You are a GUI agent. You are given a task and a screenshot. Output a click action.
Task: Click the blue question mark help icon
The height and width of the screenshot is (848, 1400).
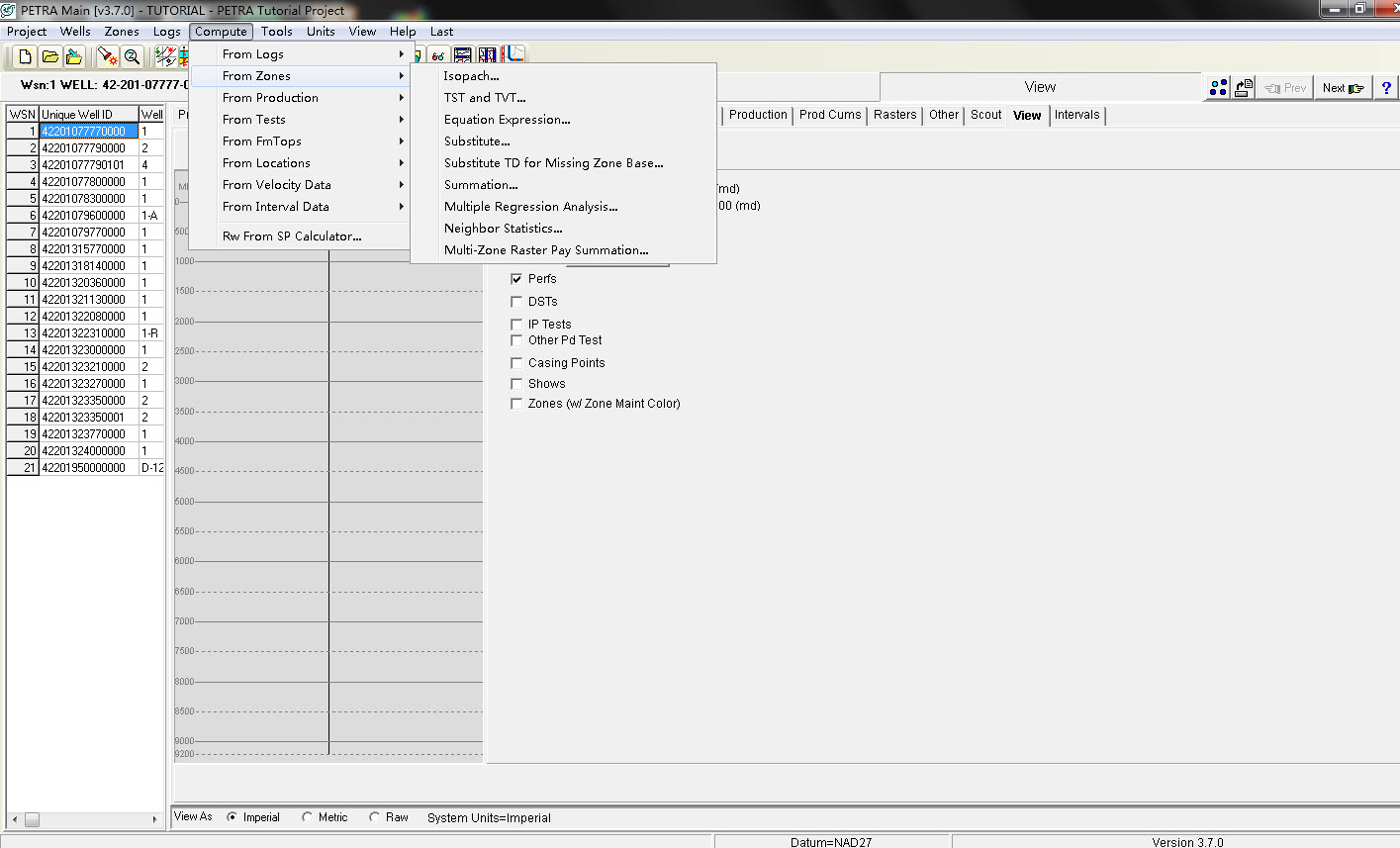[1386, 88]
